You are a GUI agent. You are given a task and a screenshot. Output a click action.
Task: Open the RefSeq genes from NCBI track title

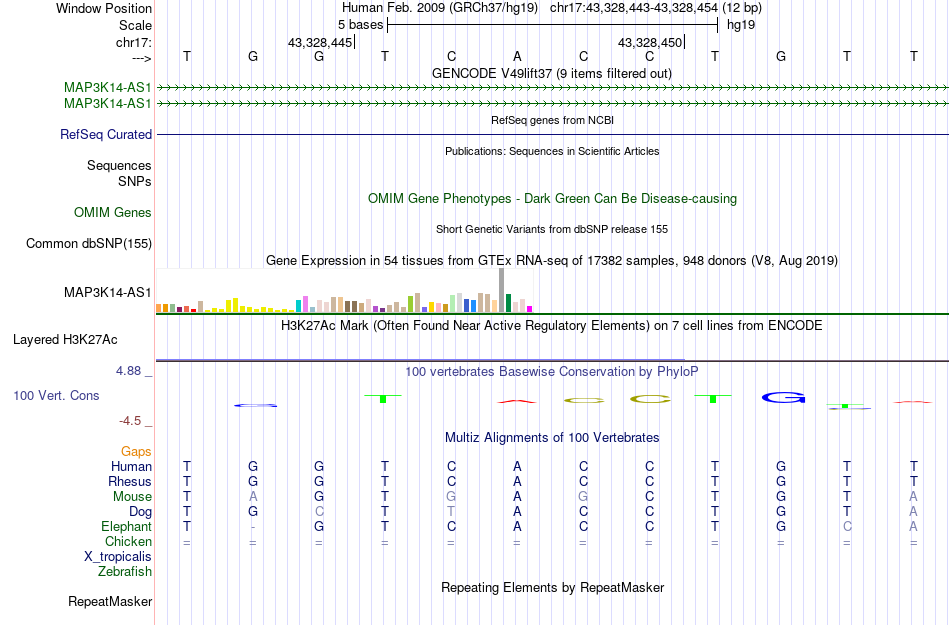point(552,120)
